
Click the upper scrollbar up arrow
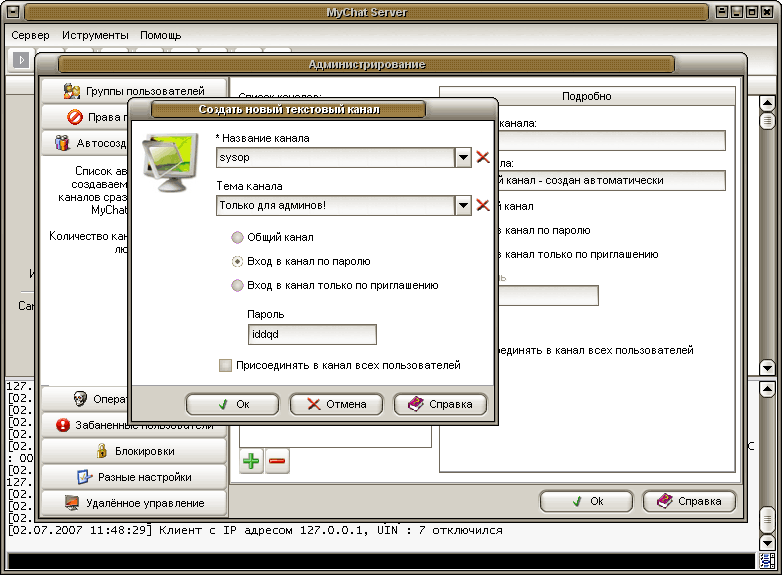pyautogui.click(x=767, y=104)
